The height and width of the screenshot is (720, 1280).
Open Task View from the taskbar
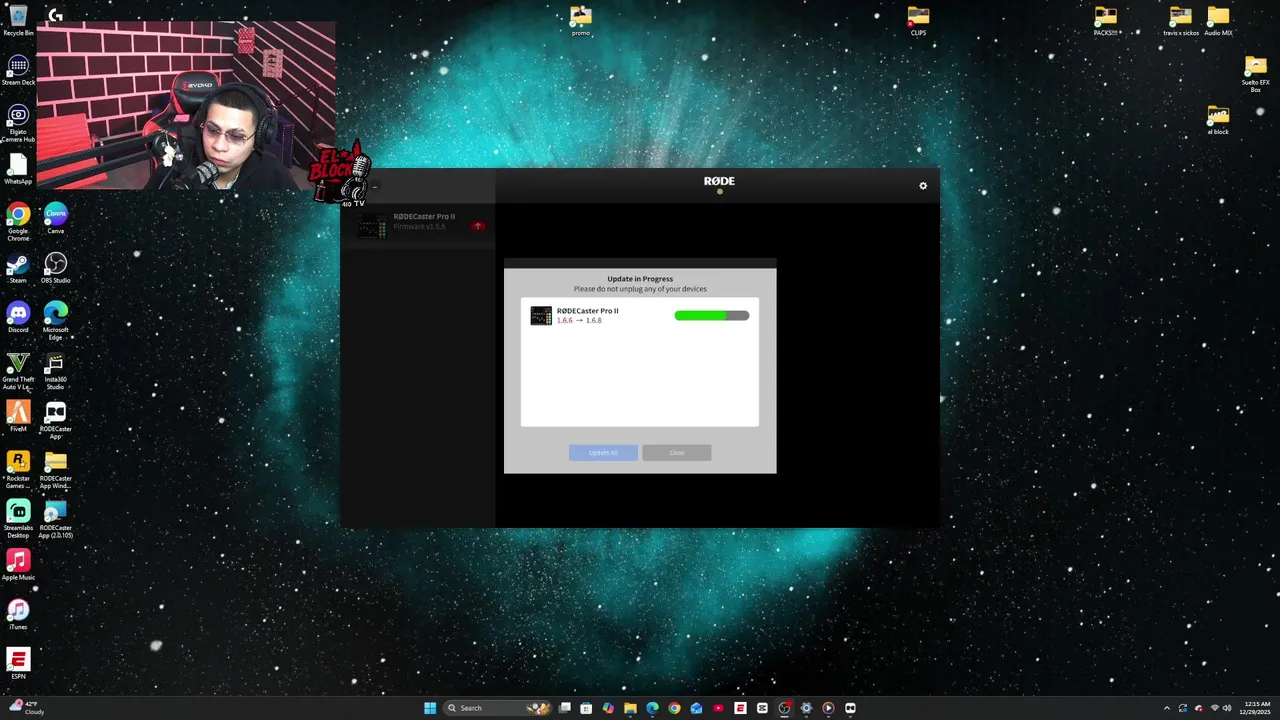(565, 708)
